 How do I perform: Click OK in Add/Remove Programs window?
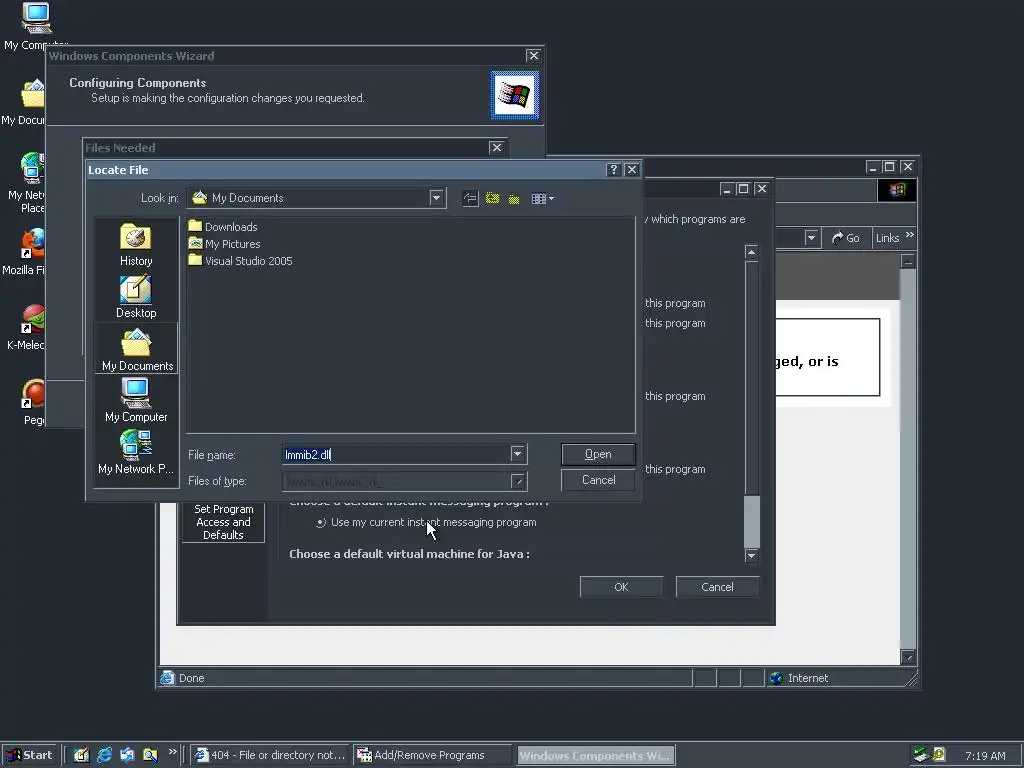coord(621,587)
